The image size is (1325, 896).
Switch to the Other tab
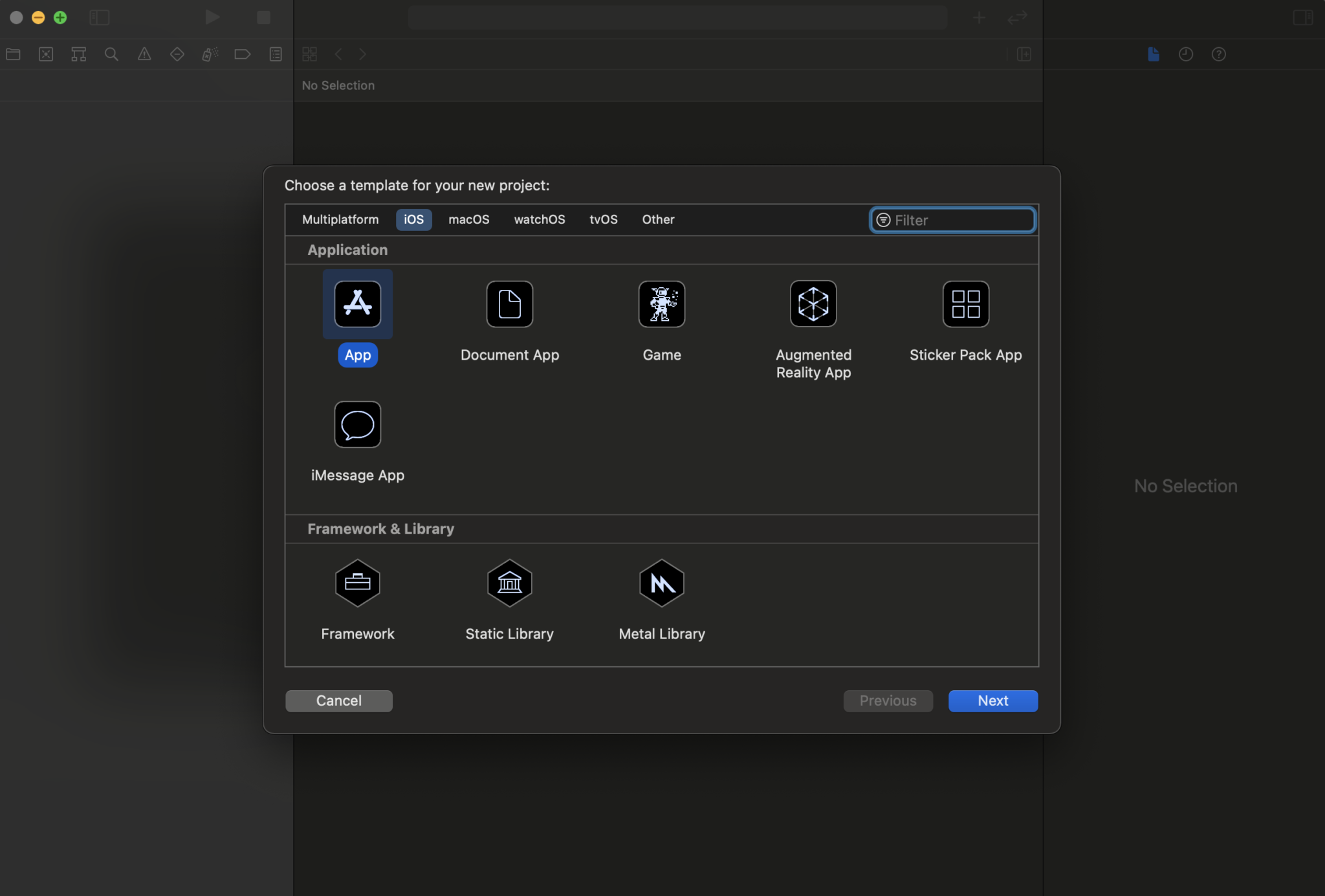click(x=658, y=219)
